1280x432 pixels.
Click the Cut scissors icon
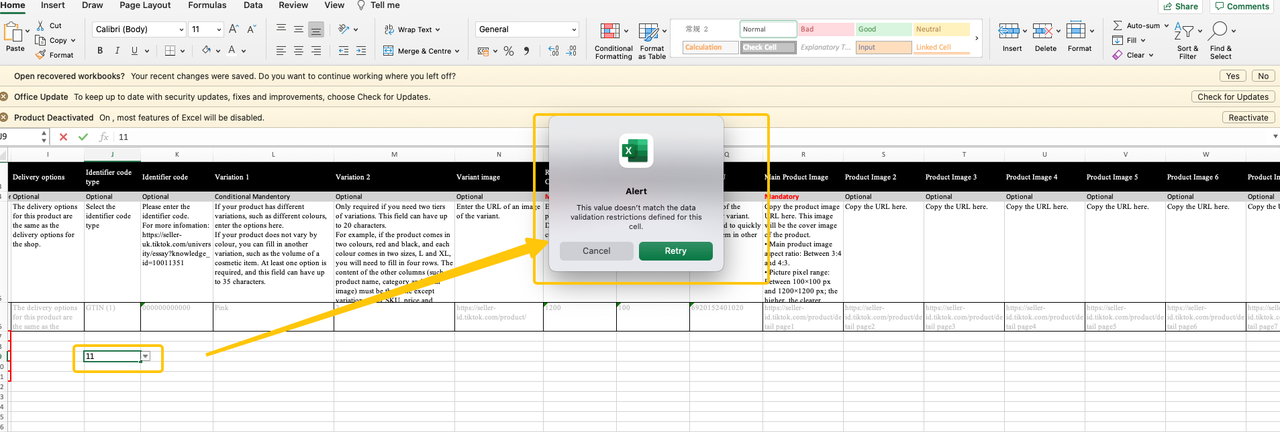tap(40, 26)
